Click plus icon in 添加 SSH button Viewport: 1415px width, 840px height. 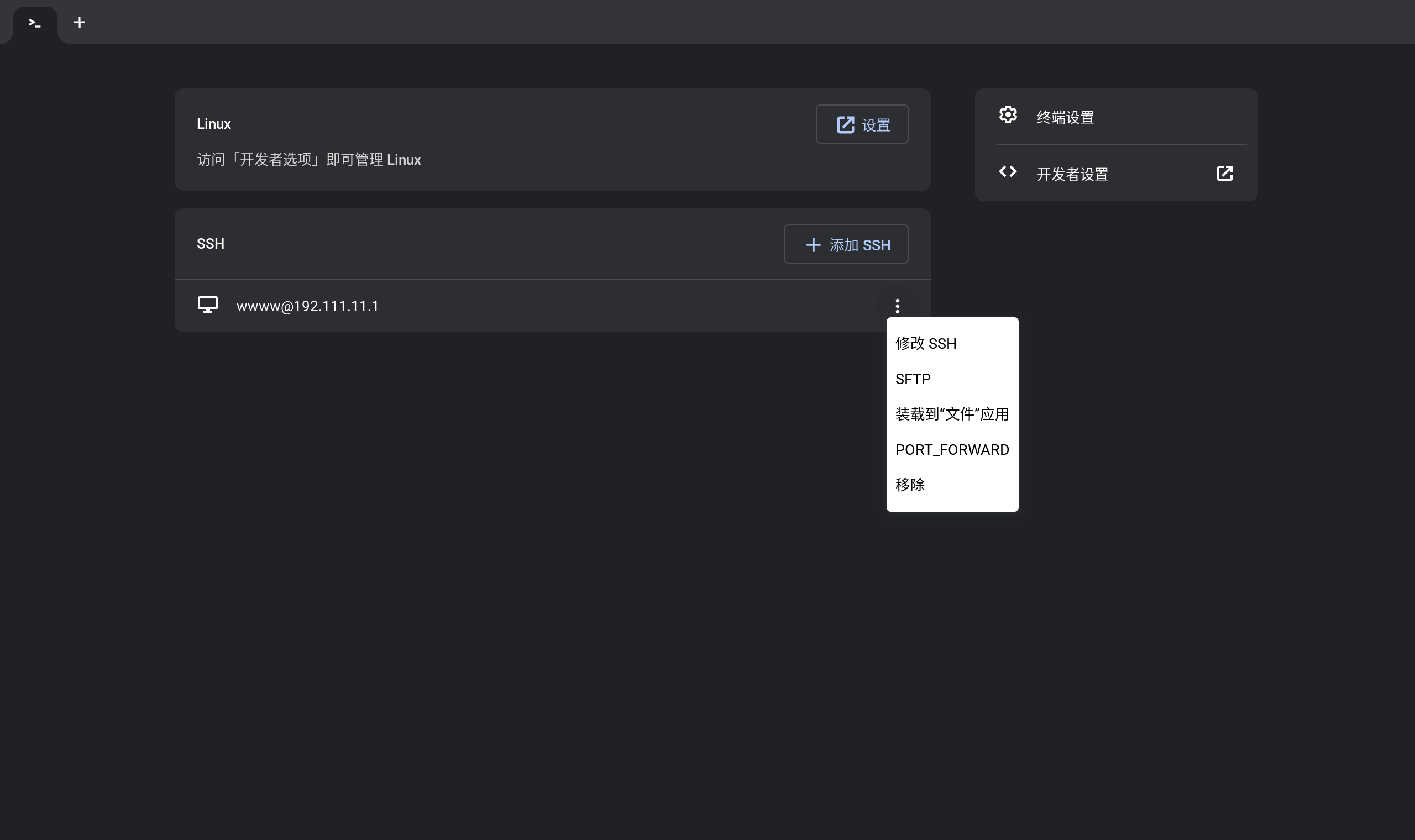click(813, 244)
